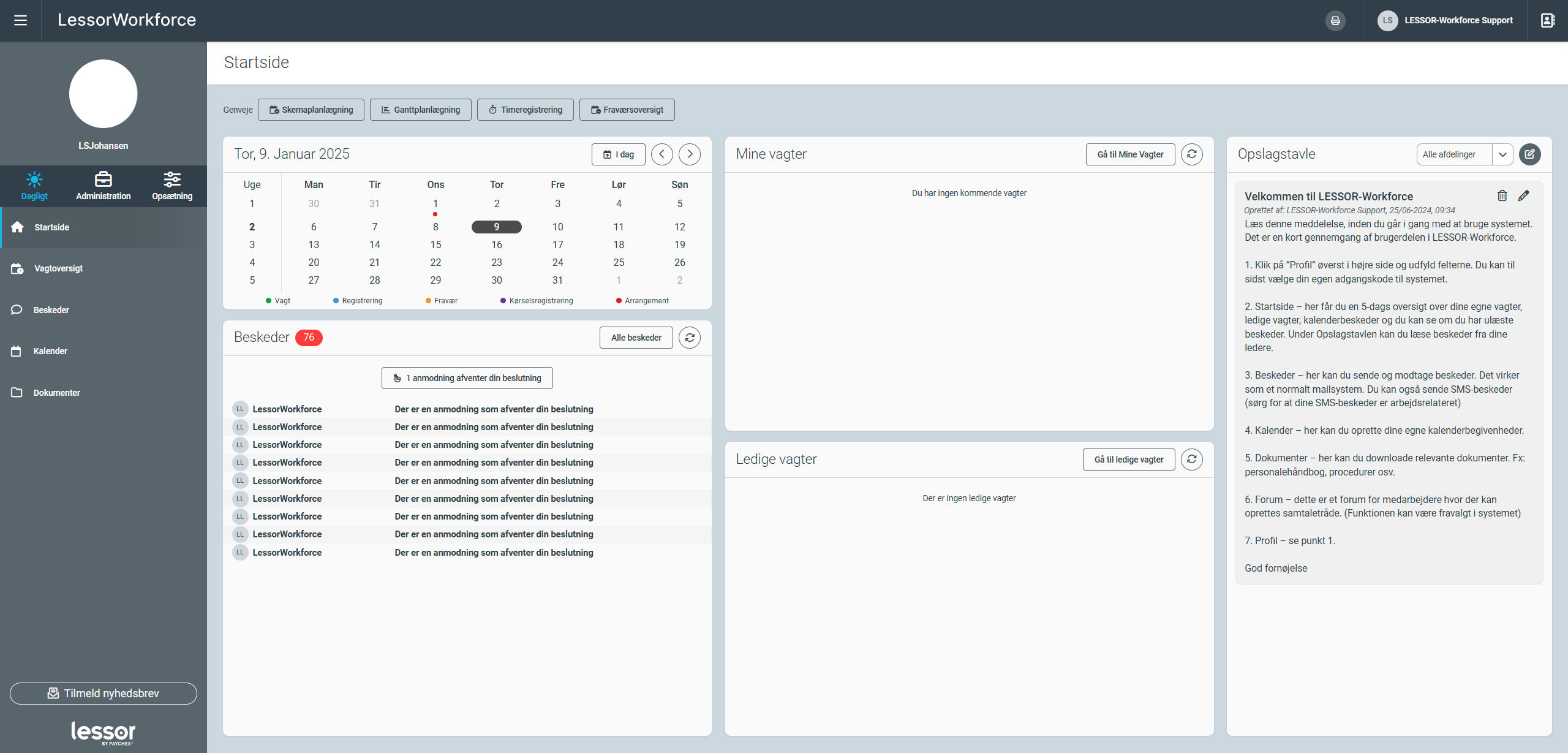Screen dimensions: 1568x753
Task: Click the printer icon in header
Action: 1335,21
